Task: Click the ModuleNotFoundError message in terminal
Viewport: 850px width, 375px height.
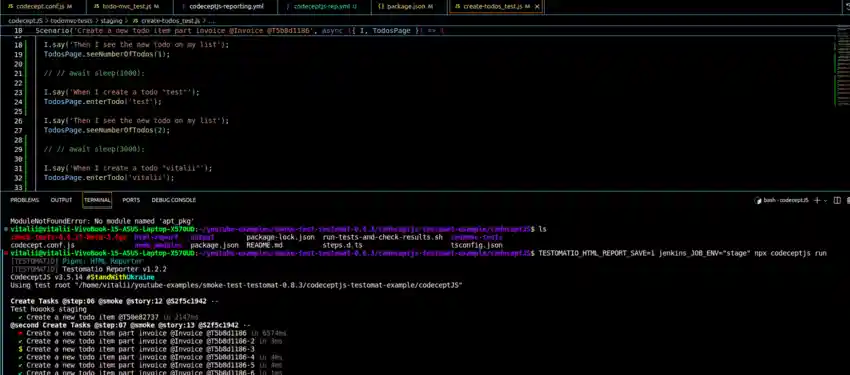Action: click(x=102, y=221)
